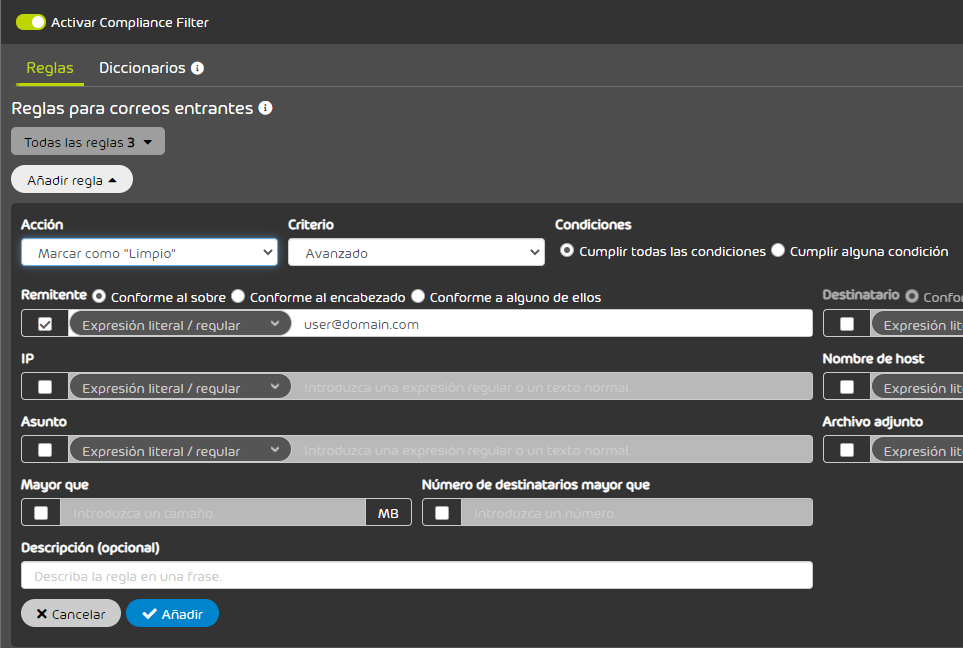Tick the Número de destinatarios checkbox
The height and width of the screenshot is (648, 963).
pyautogui.click(x=442, y=513)
